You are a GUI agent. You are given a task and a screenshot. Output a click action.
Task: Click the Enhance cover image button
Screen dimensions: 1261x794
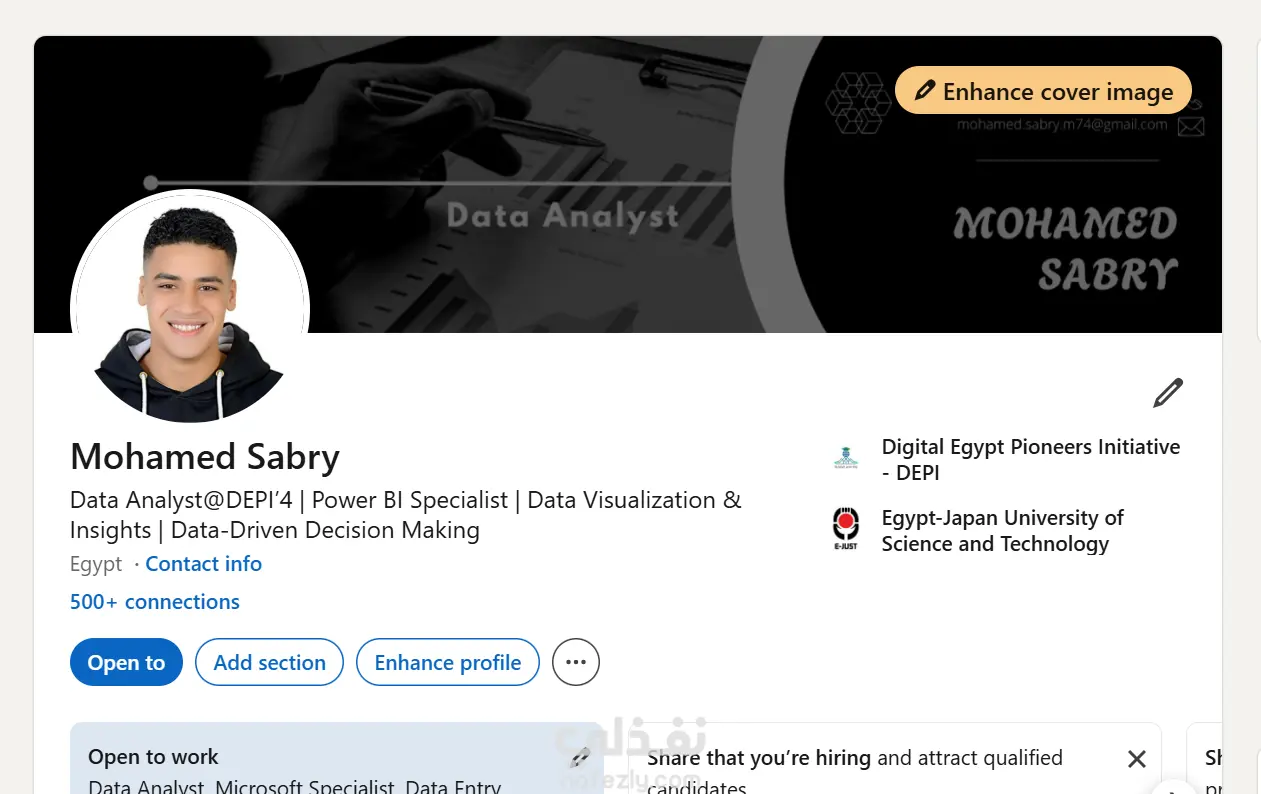coord(1043,91)
